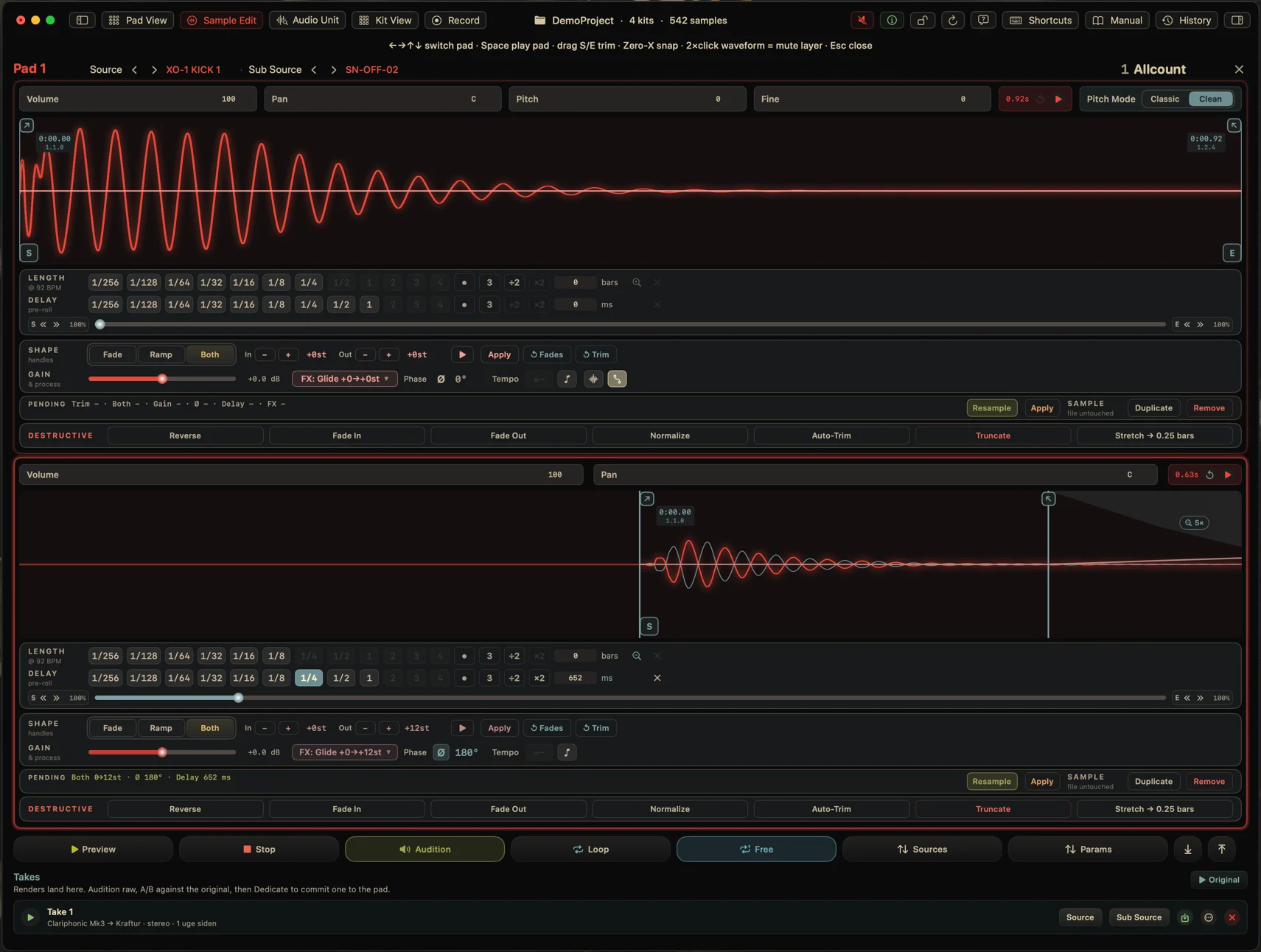Play the bottom layer's 0.63s sample
The width and height of the screenshot is (1261, 952).
coord(1228,475)
